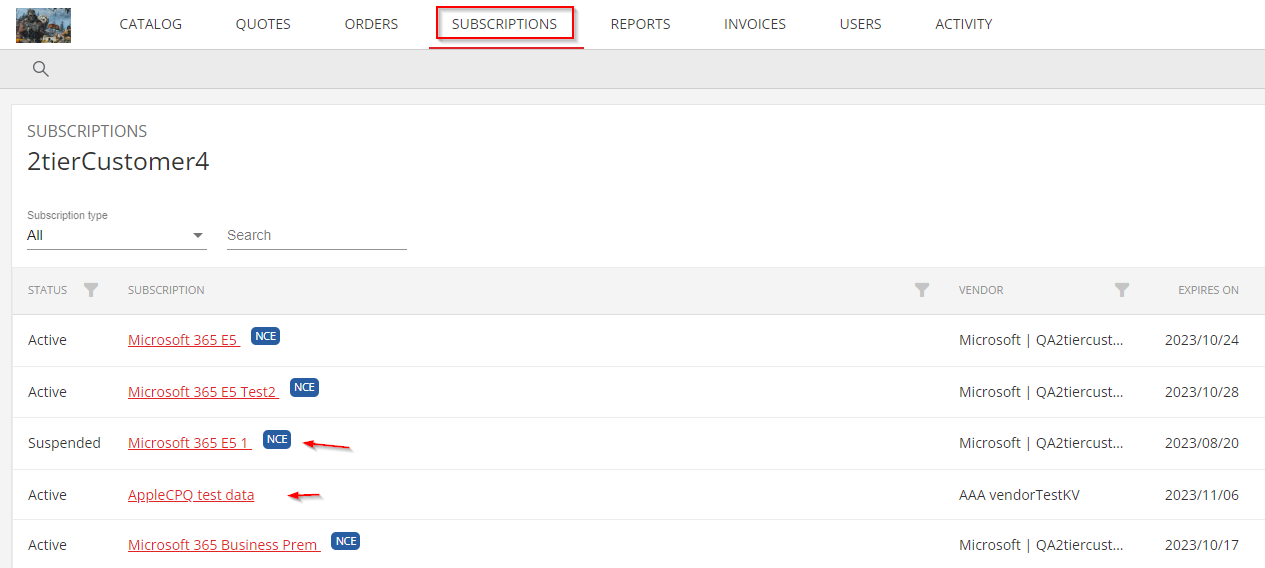
Task: Open Microsoft 365 E5 Test2 link
Action: coord(203,392)
